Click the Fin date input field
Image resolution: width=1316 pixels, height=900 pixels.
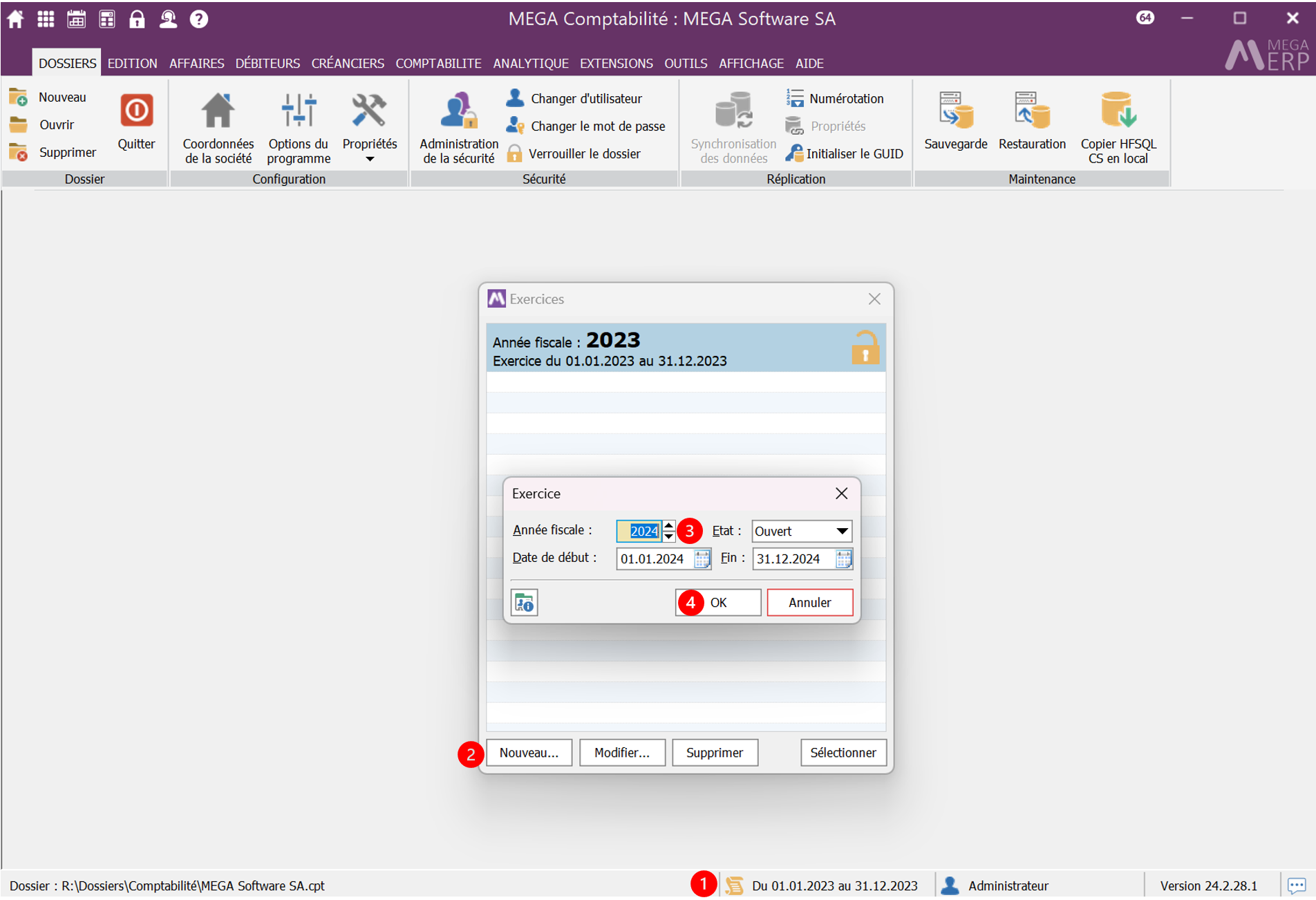(x=793, y=559)
